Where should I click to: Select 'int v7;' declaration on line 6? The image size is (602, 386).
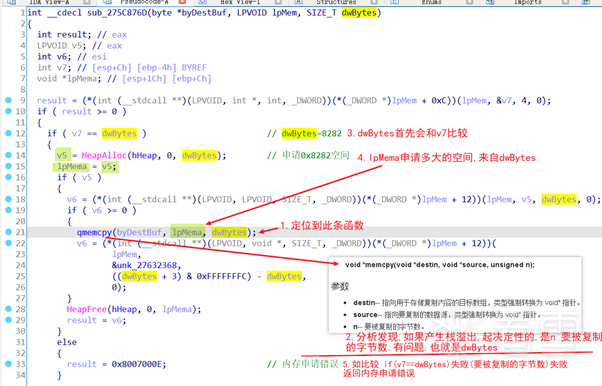click(54, 68)
